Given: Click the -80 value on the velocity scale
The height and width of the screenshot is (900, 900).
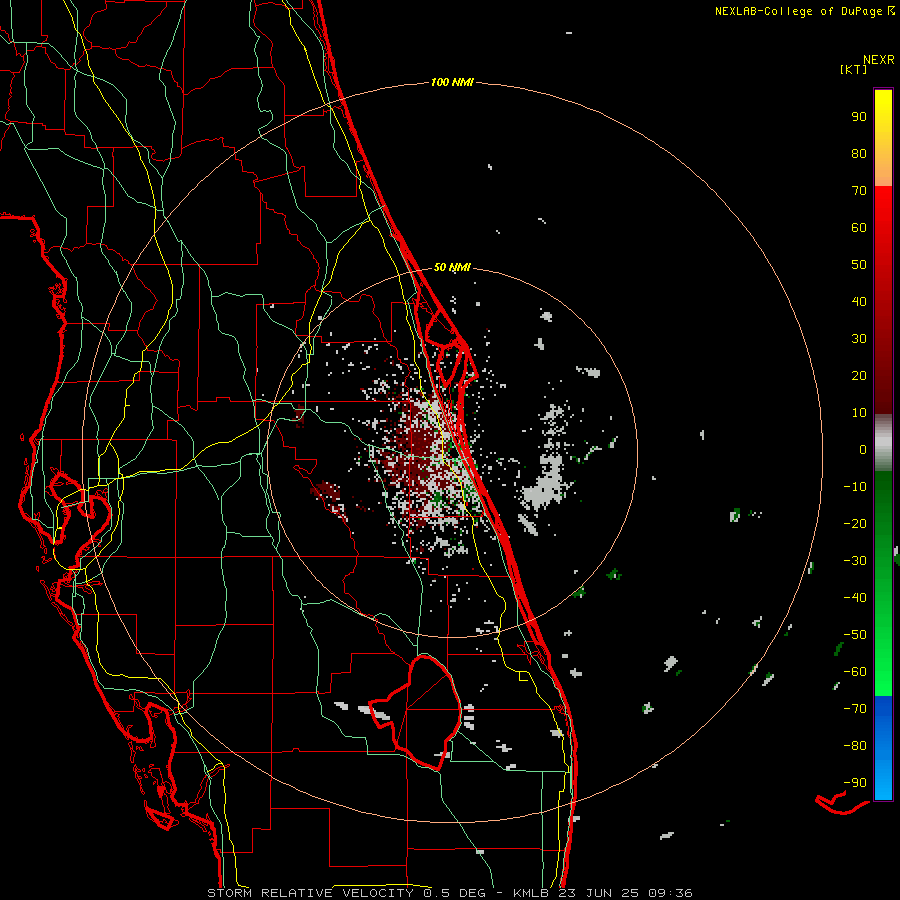Looking at the screenshot, I should 855,746.
